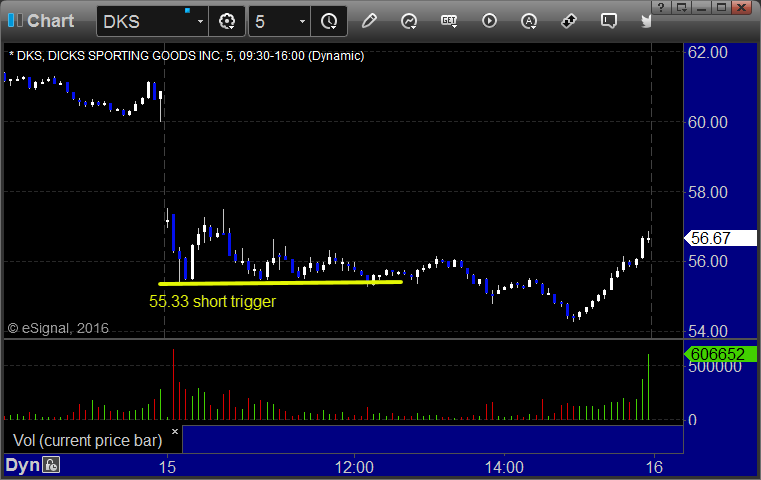Select the pencil drawing tool

point(369,21)
